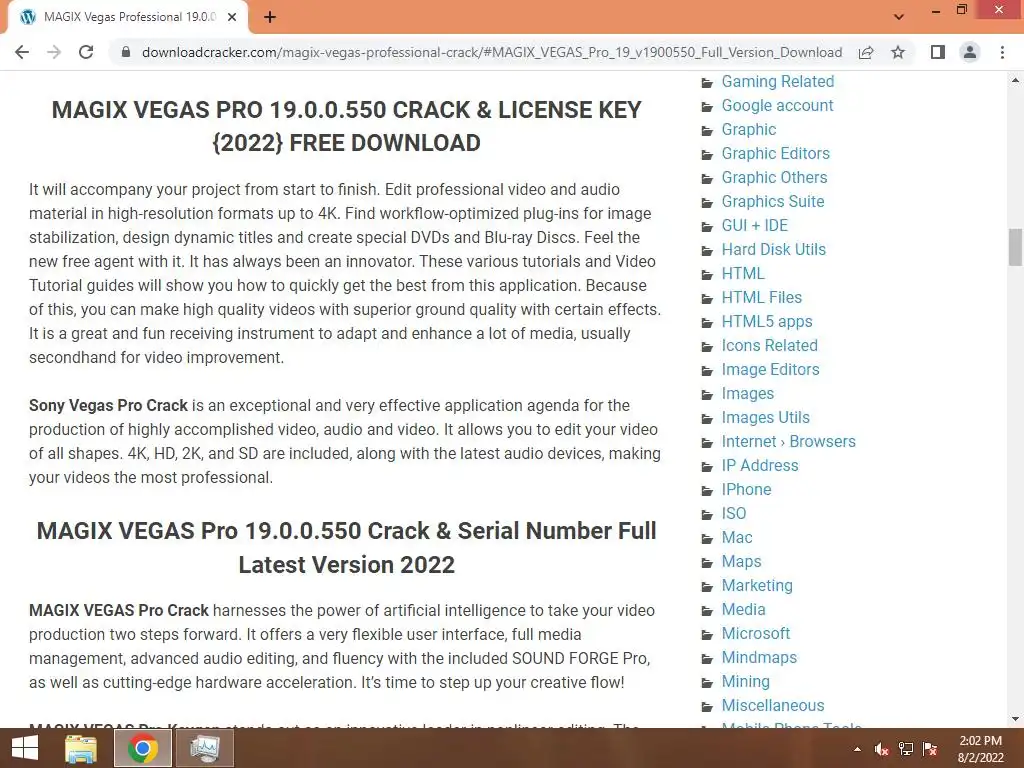
Task: Open File Explorer from taskbar
Action: 81,748
